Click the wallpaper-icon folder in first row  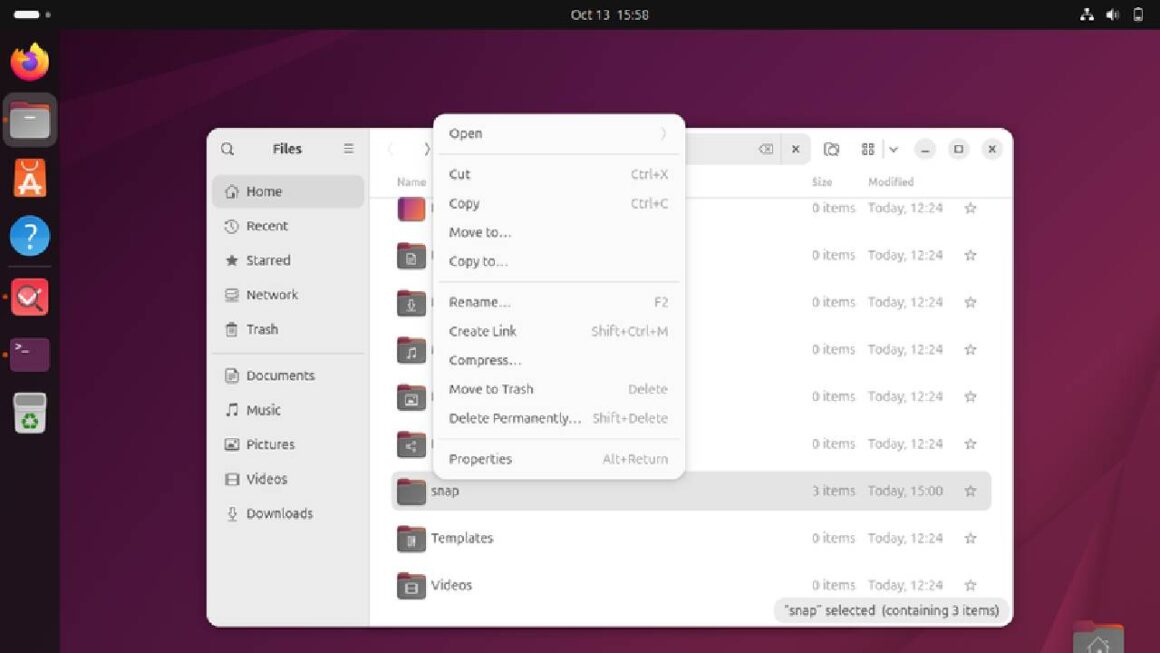click(411, 209)
